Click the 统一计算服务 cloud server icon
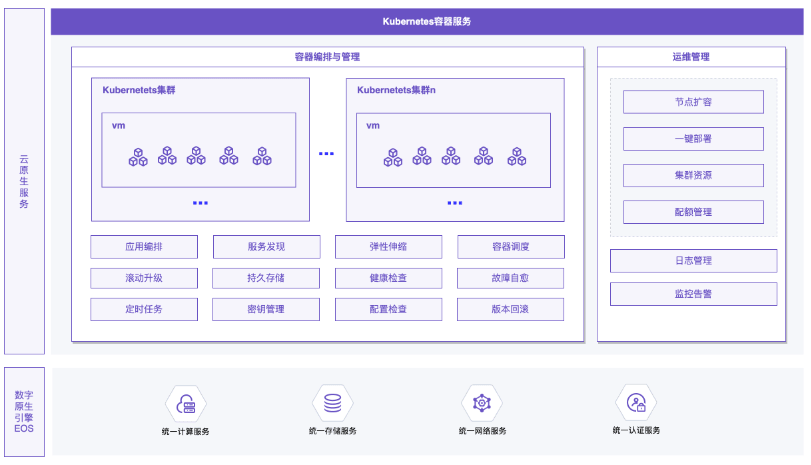 pos(186,404)
